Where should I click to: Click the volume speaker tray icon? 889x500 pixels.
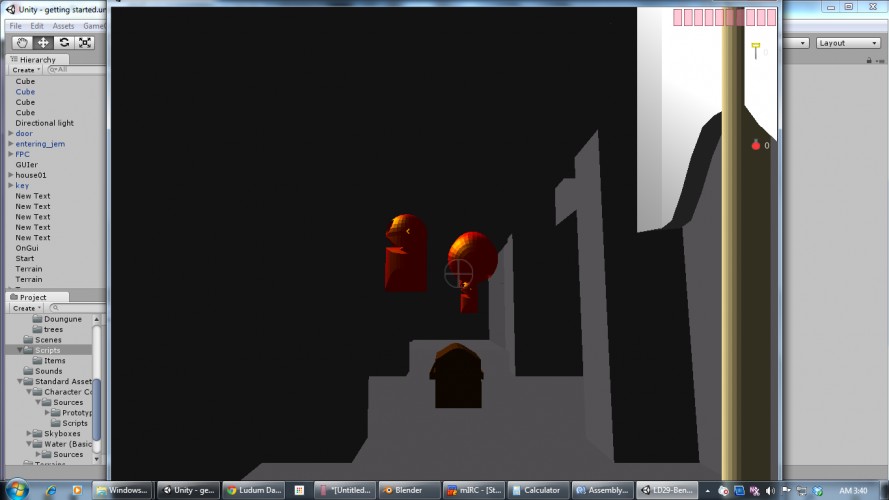click(x=770, y=491)
